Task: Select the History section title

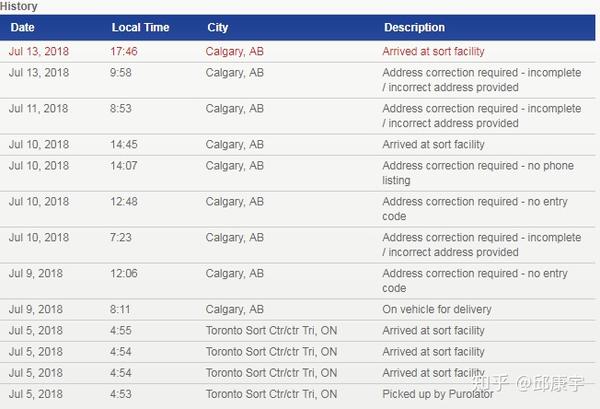Action: coord(19,6)
